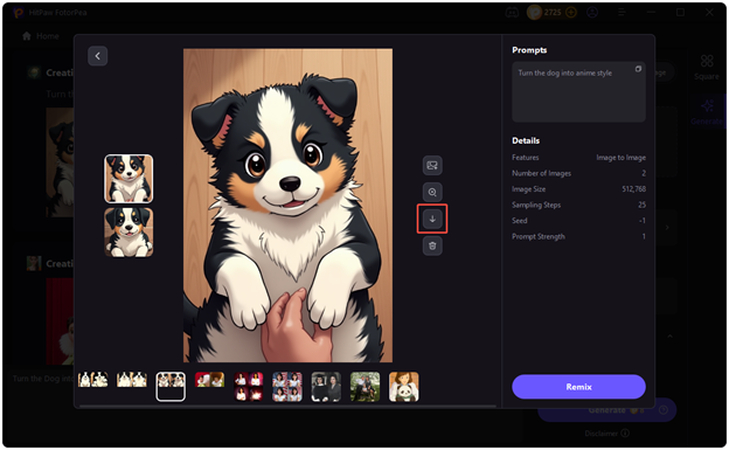The width and height of the screenshot is (729, 450).
Task: Open the Discord icon in the title bar
Action: pos(512,13)
